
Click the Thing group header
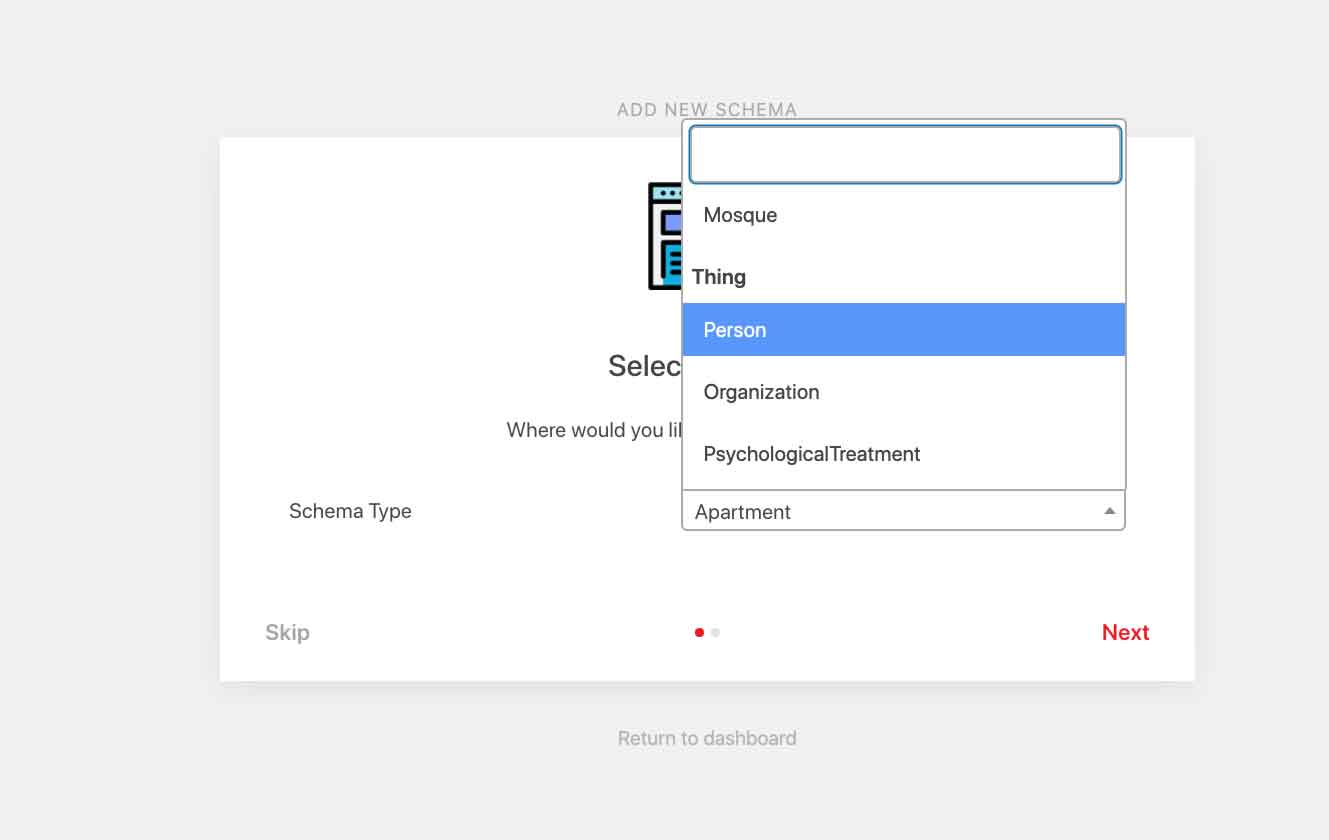point(719,277)
